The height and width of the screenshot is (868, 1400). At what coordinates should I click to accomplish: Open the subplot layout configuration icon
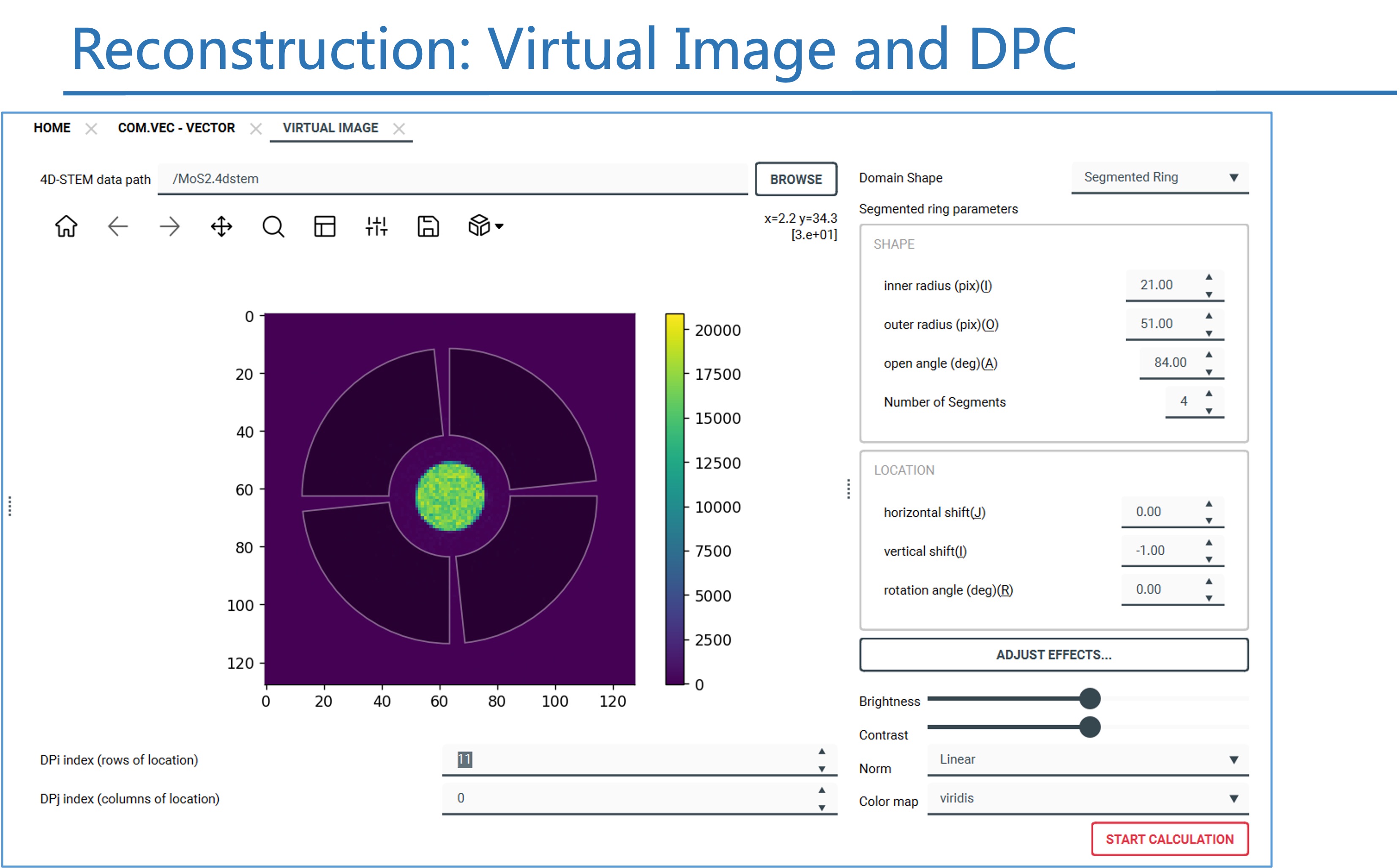(x=325, y=226)
